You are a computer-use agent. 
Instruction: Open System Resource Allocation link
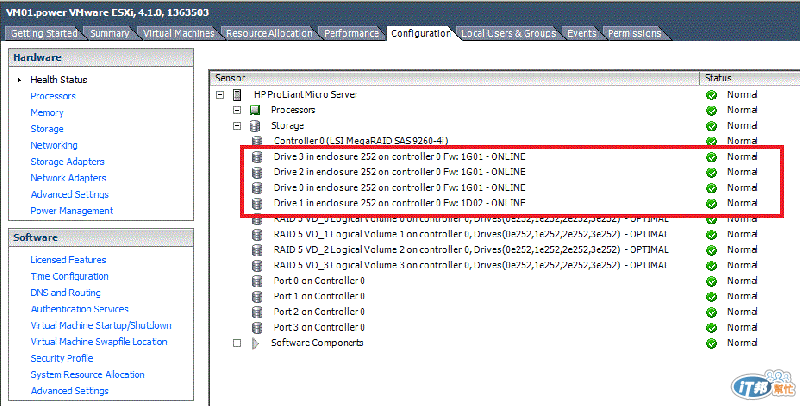pos(87,374)
